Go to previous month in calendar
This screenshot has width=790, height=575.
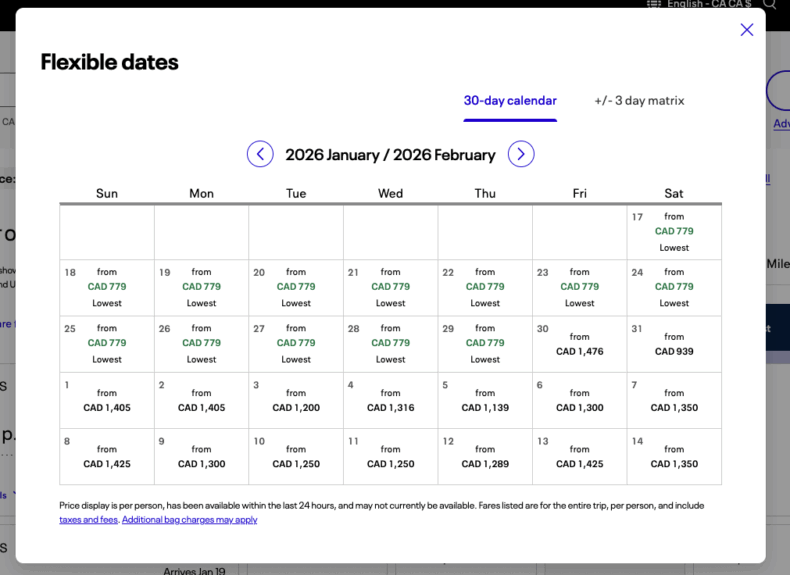[260, 154]
